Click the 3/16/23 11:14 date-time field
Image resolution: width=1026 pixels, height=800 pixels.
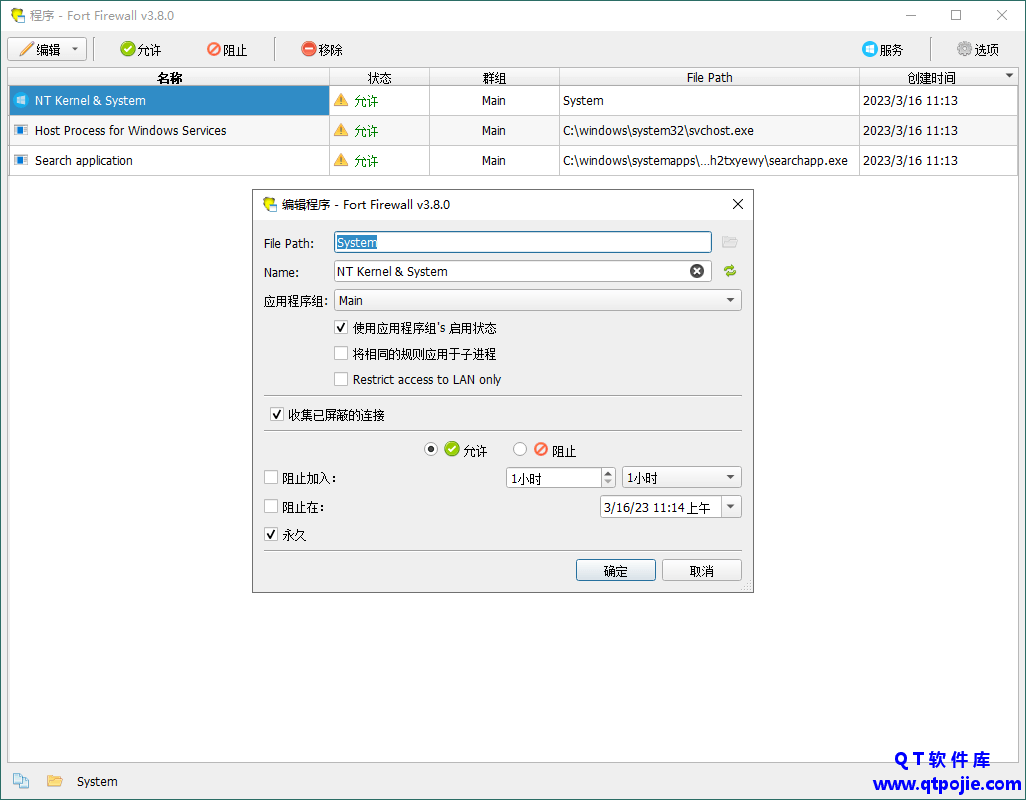click(661, 507)
